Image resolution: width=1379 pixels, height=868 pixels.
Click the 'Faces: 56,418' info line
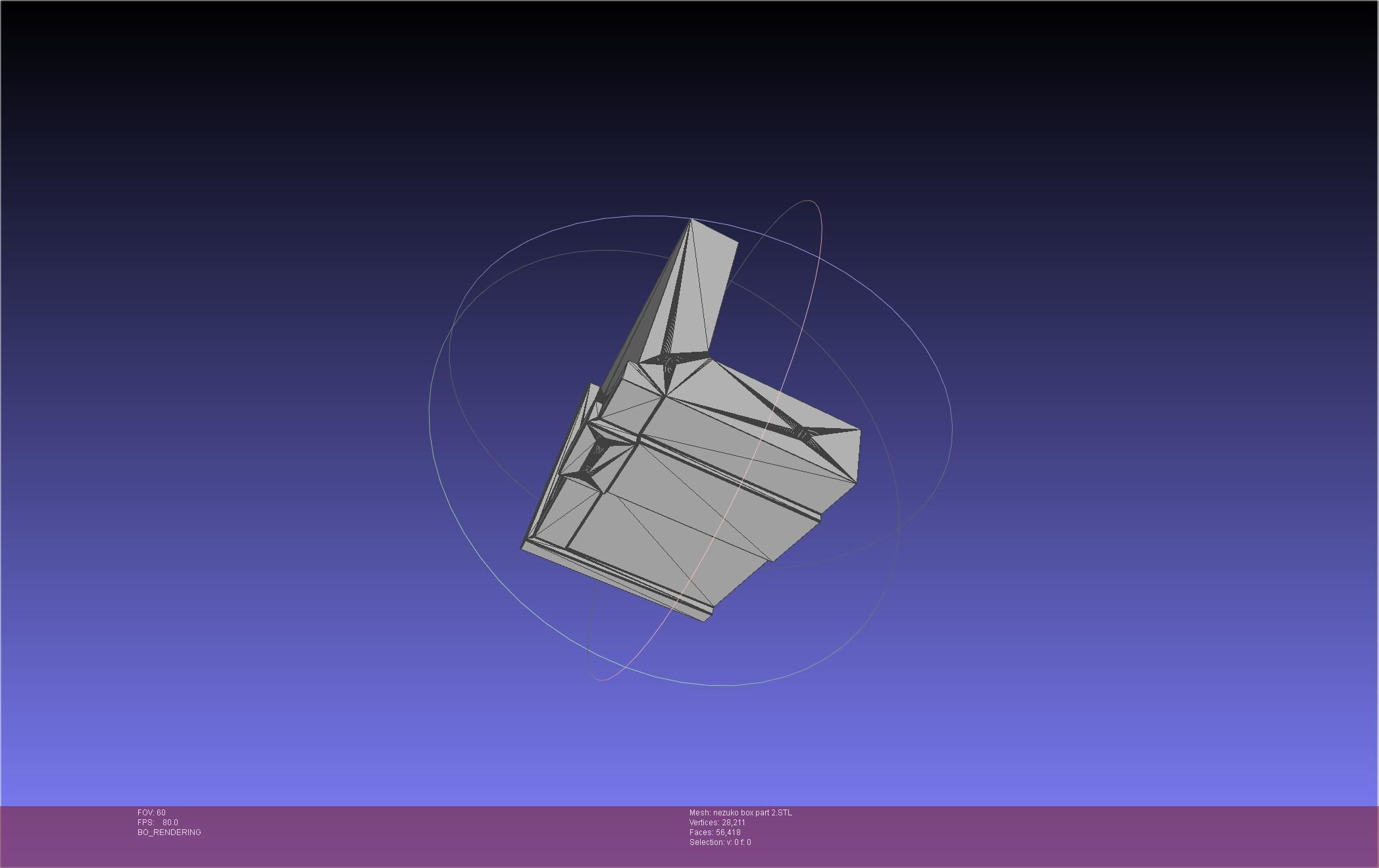click(715, 832)
